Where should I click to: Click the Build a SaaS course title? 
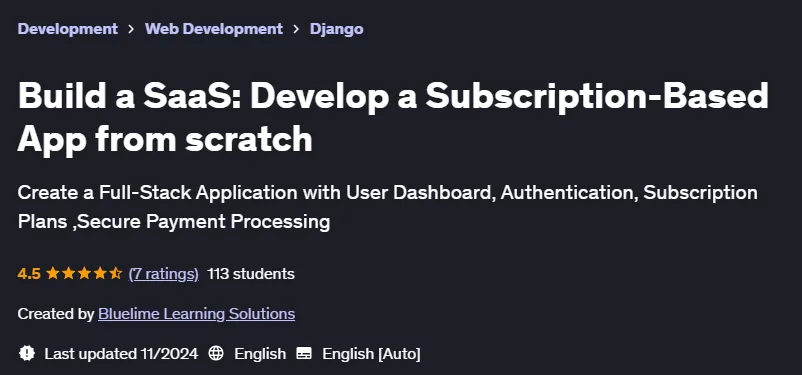pos(393,117)
